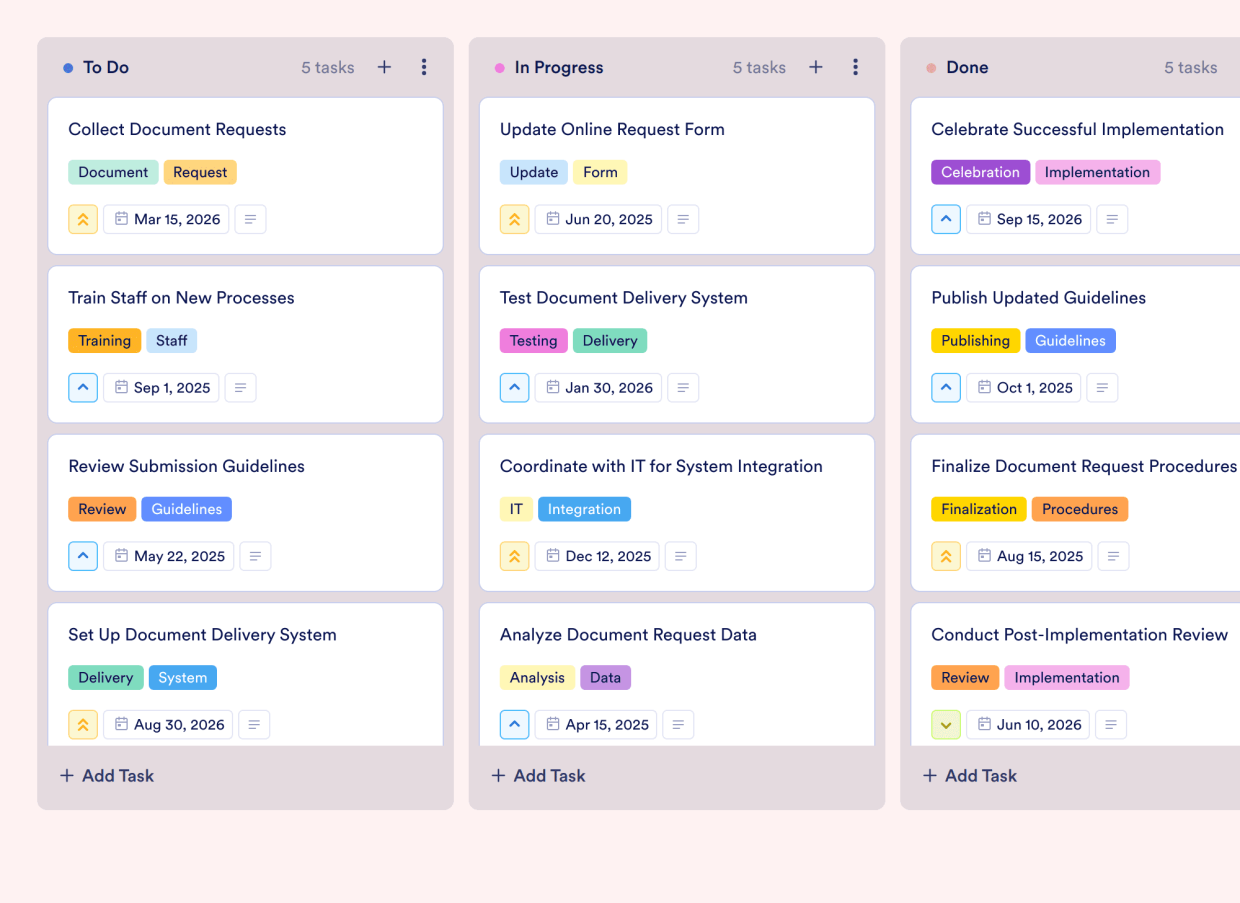Click Add Task in the To Do column
Image resolution: width=1240 pixels, height=903 pixels.
[x=106, y=775]
